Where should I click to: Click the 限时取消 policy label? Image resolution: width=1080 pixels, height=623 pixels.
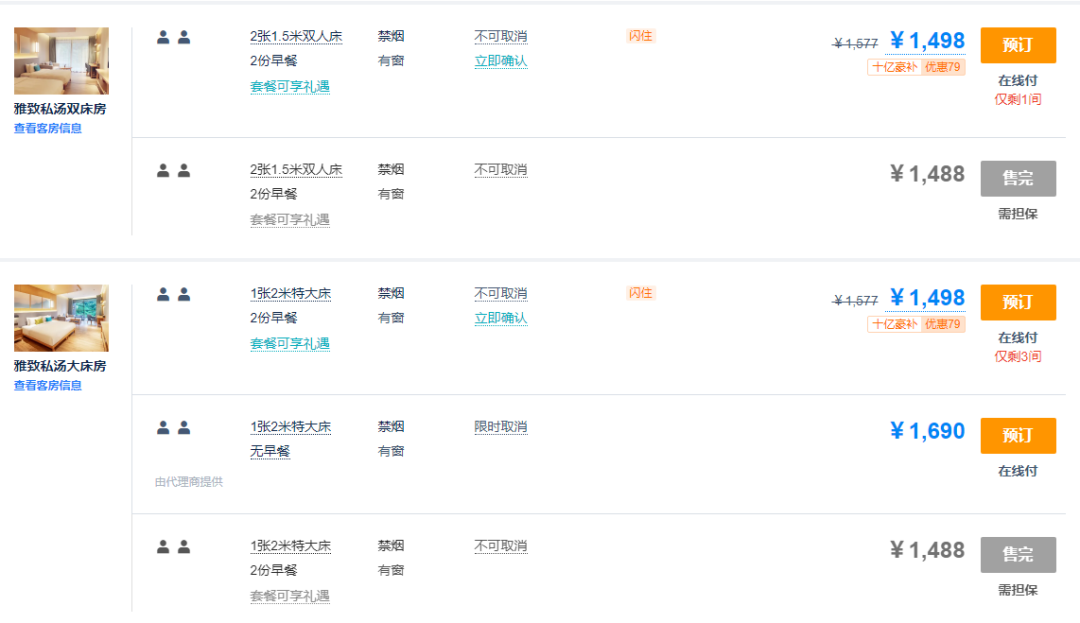coord(501,427)
